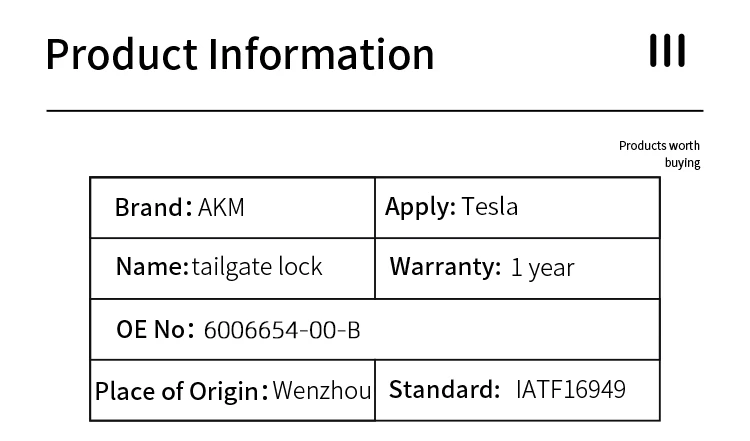Select the "OE No:" label
Viewport: 750px width, 441px height.
click(155, 330)
